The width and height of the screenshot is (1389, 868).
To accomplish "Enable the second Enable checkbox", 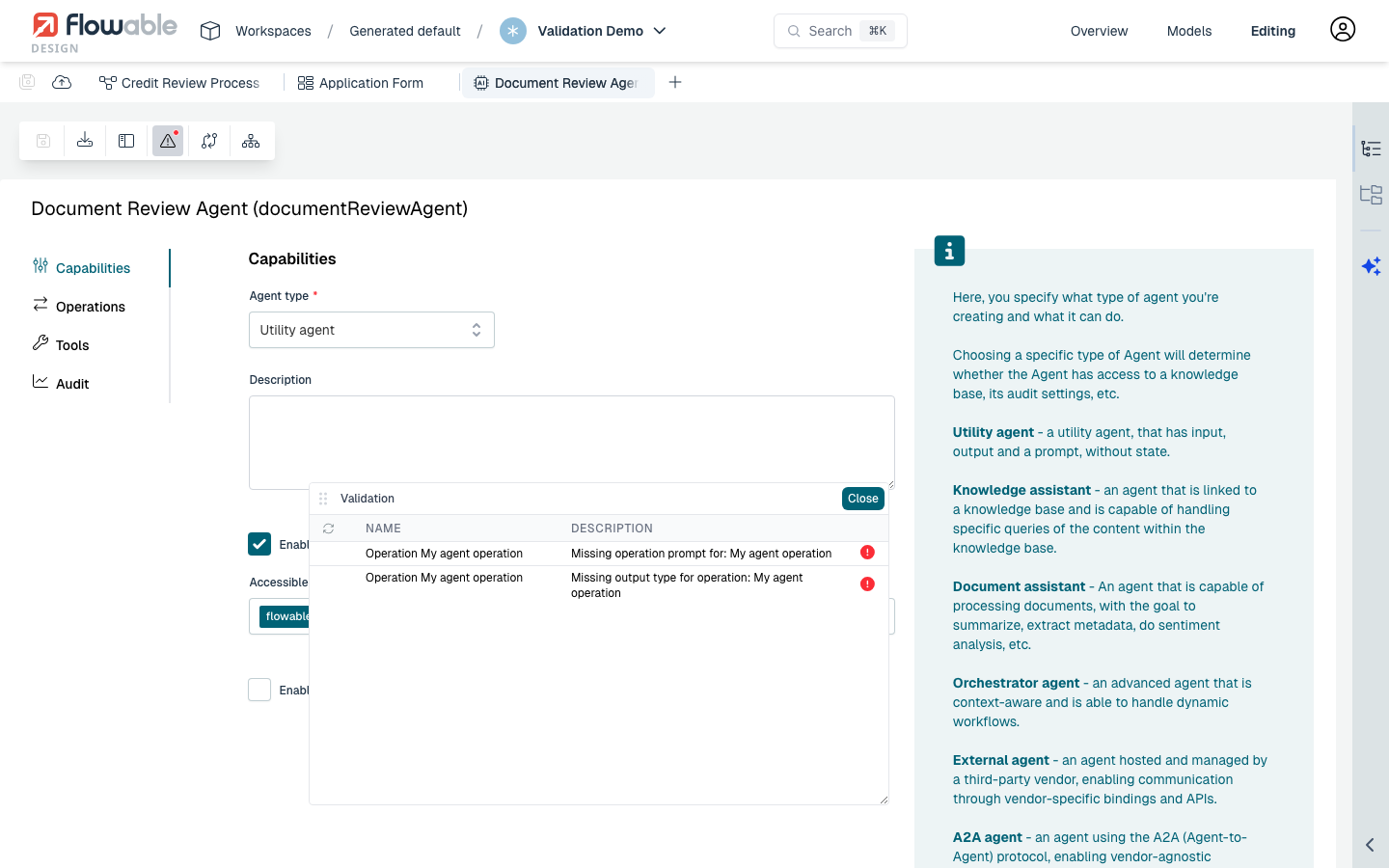I will [x=259, y=690].
